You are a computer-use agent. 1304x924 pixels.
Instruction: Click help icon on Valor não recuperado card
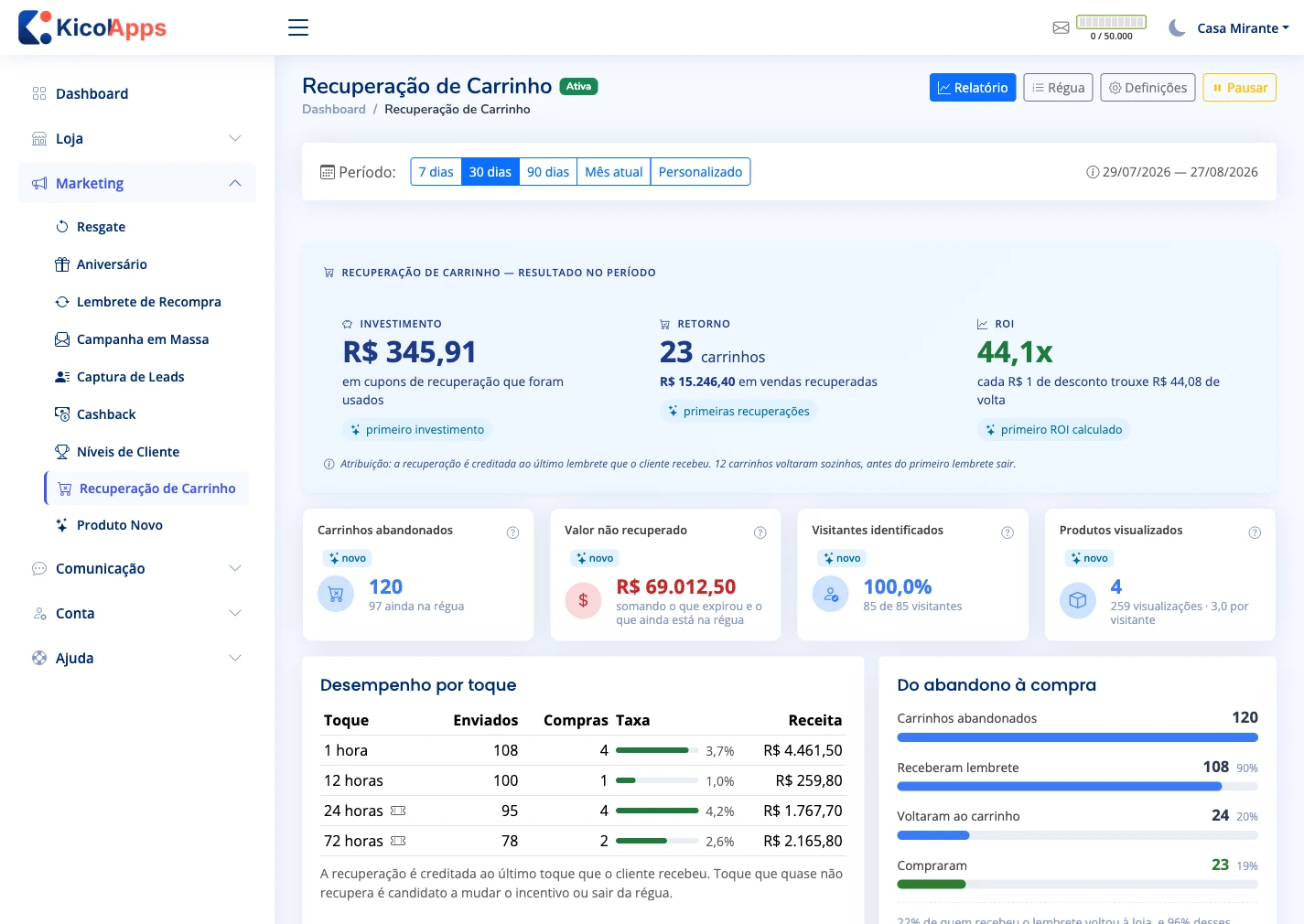760,532
